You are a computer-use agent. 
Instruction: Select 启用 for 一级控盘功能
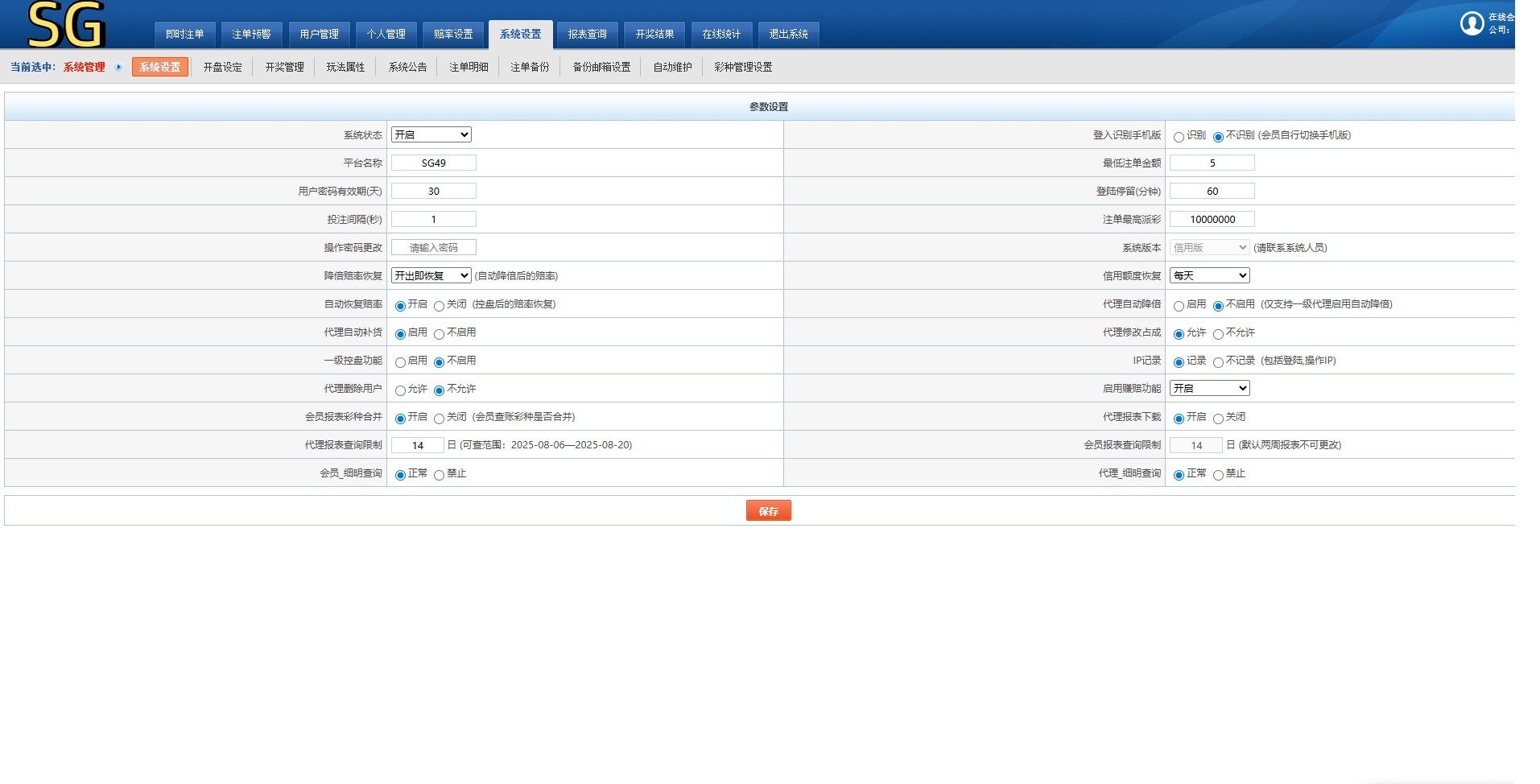(400, 362)
